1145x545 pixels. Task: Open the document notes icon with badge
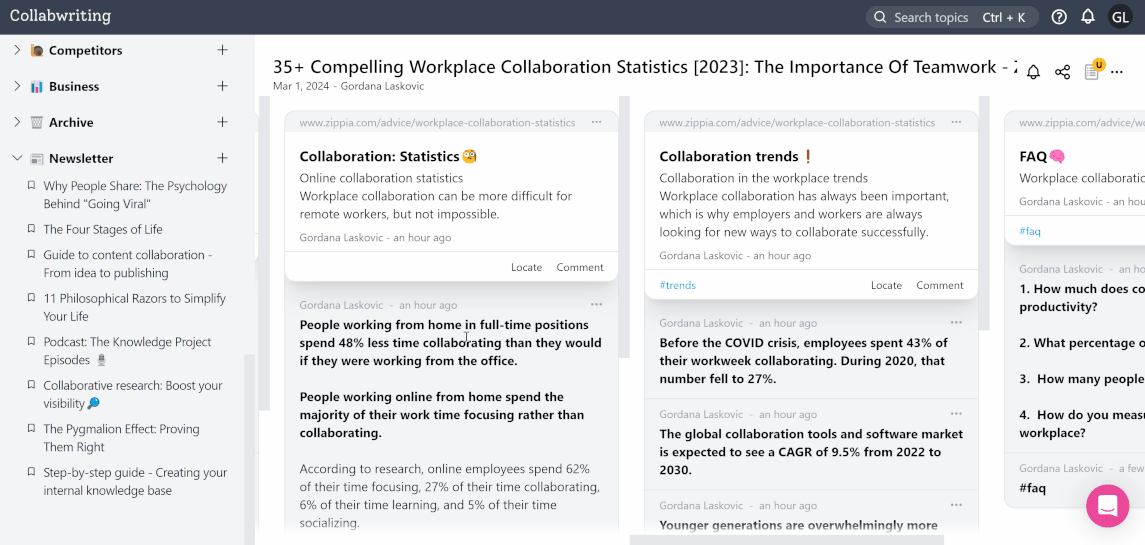1092,72
